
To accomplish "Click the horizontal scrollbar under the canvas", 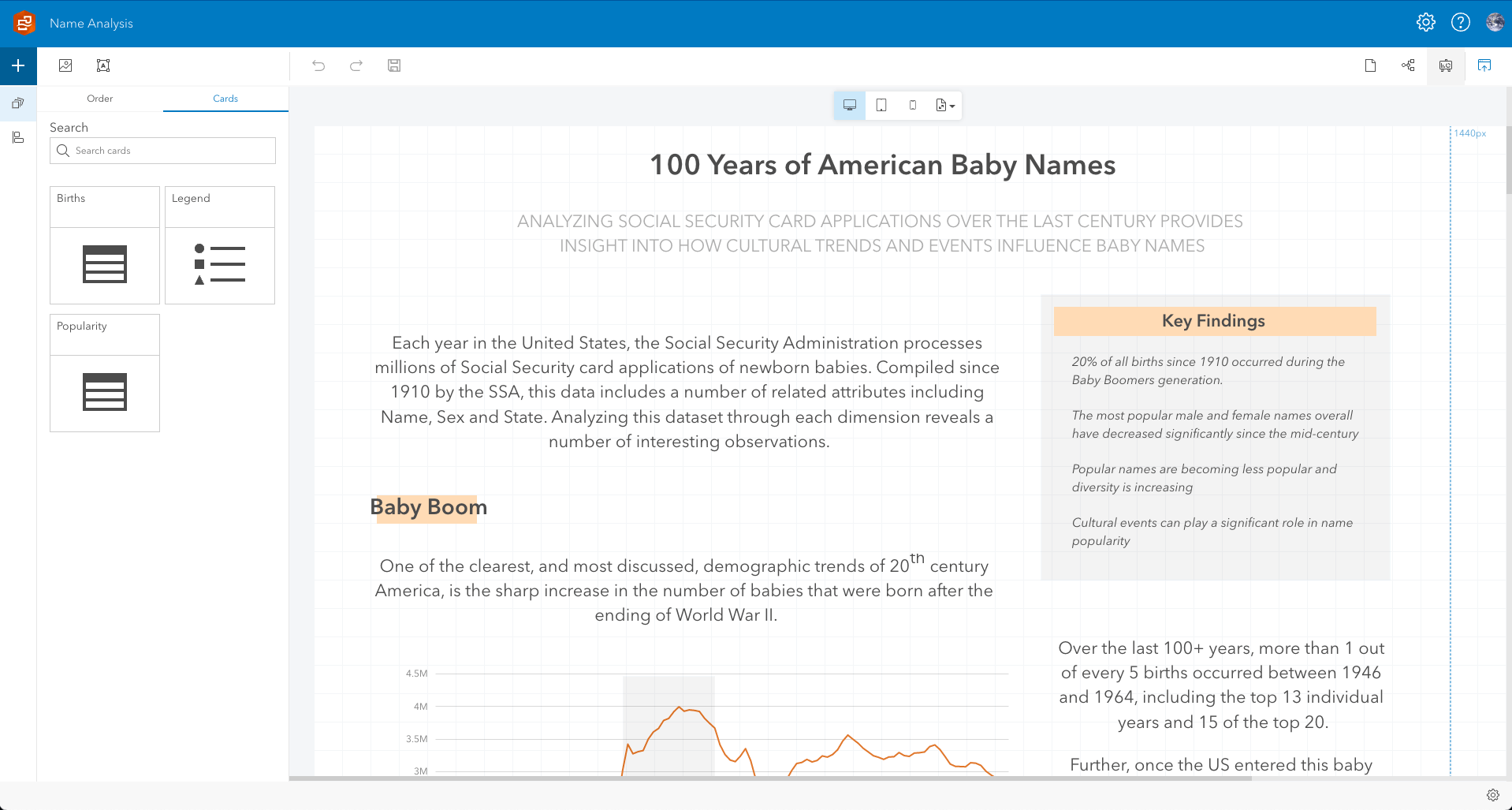I will [x=770, y=778].
